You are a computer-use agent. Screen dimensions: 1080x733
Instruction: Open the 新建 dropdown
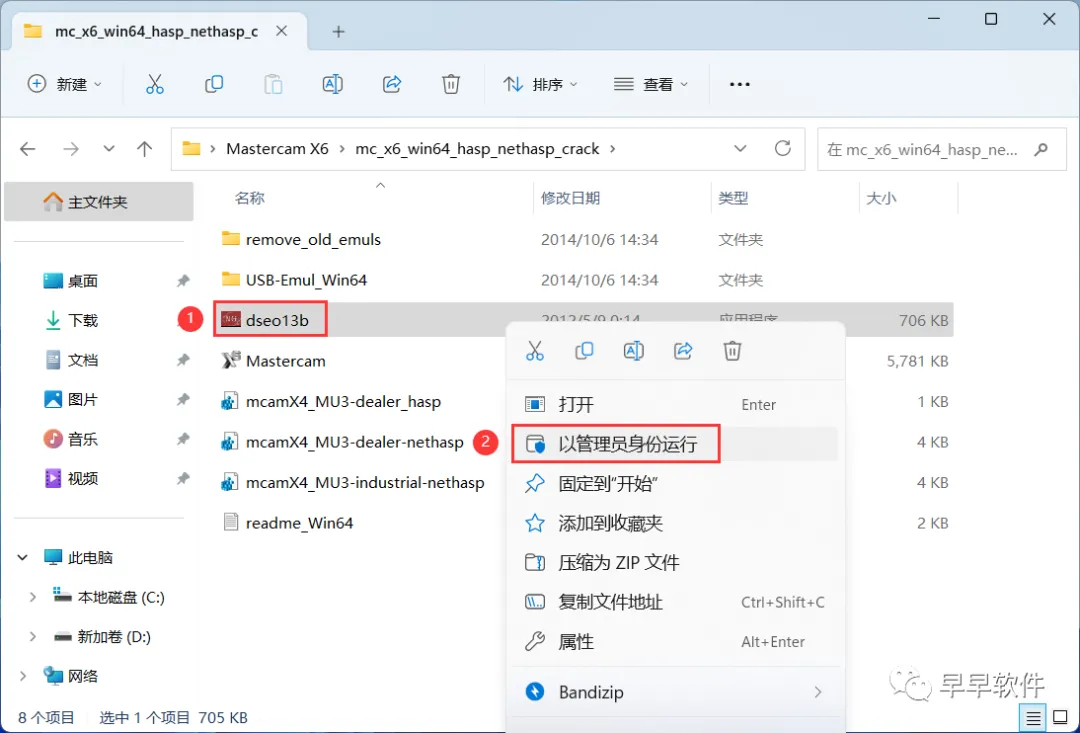coord(64,84)
